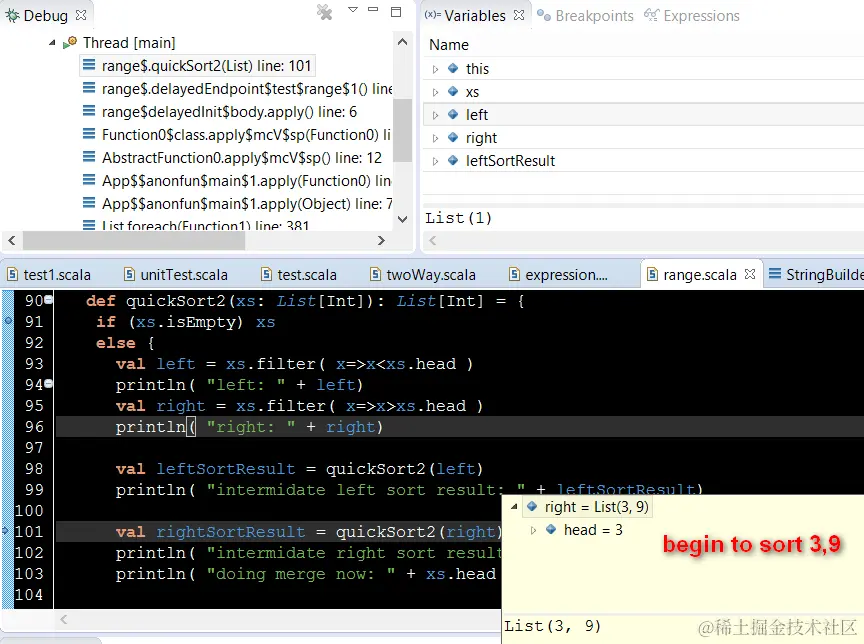
Task: Click the remove all terminated launches icon
Action: coord(325,12)
